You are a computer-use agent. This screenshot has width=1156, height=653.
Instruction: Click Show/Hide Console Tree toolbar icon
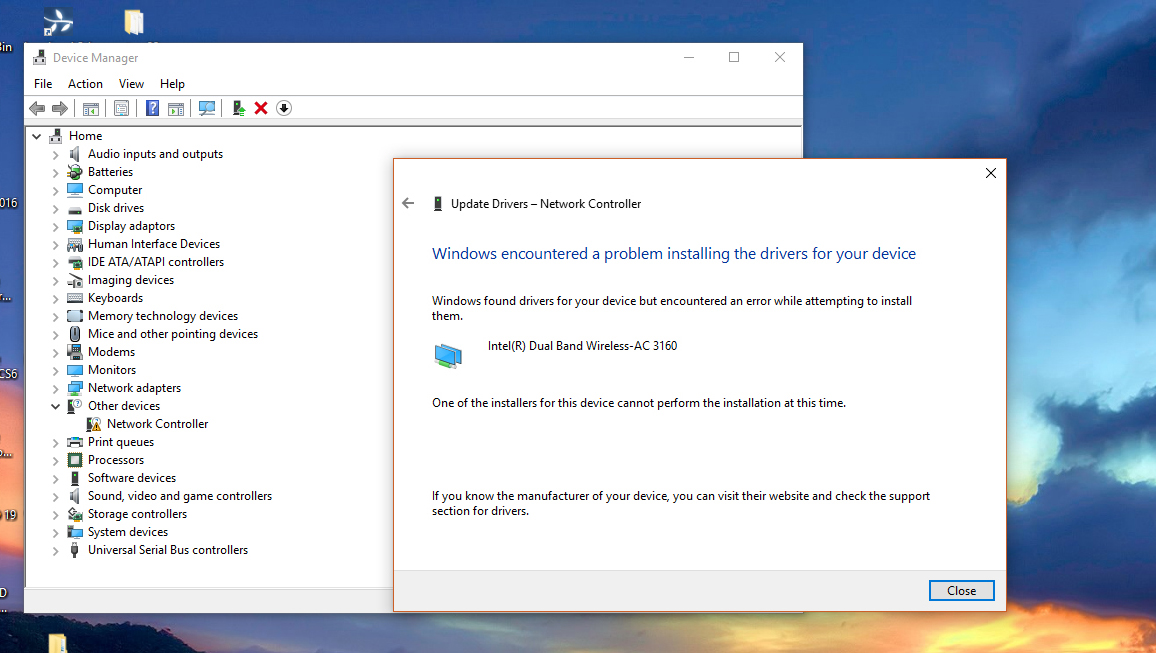point(91,108)
